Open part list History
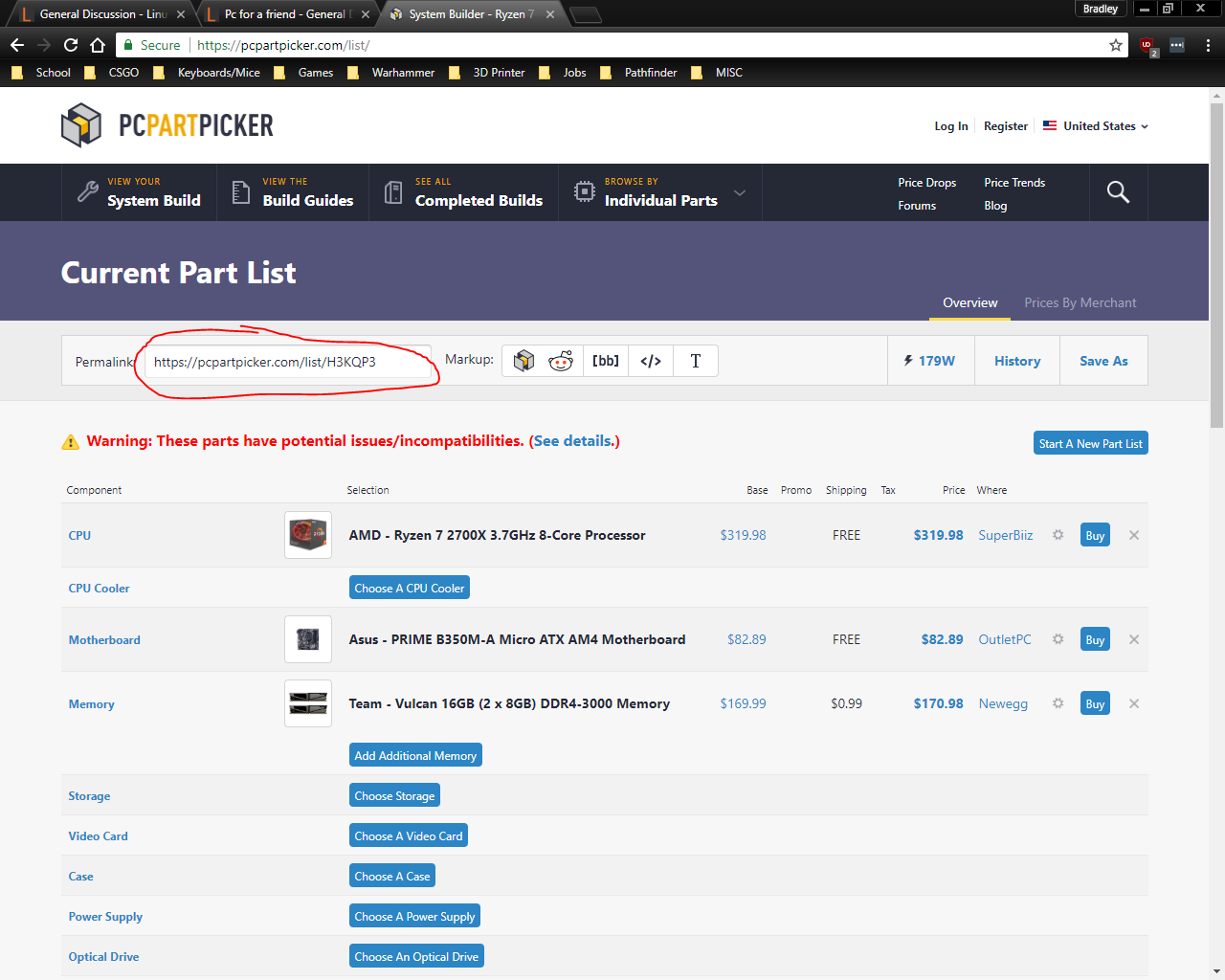This screenshot has width=1225, height=980. click(x=1017, y=361)
